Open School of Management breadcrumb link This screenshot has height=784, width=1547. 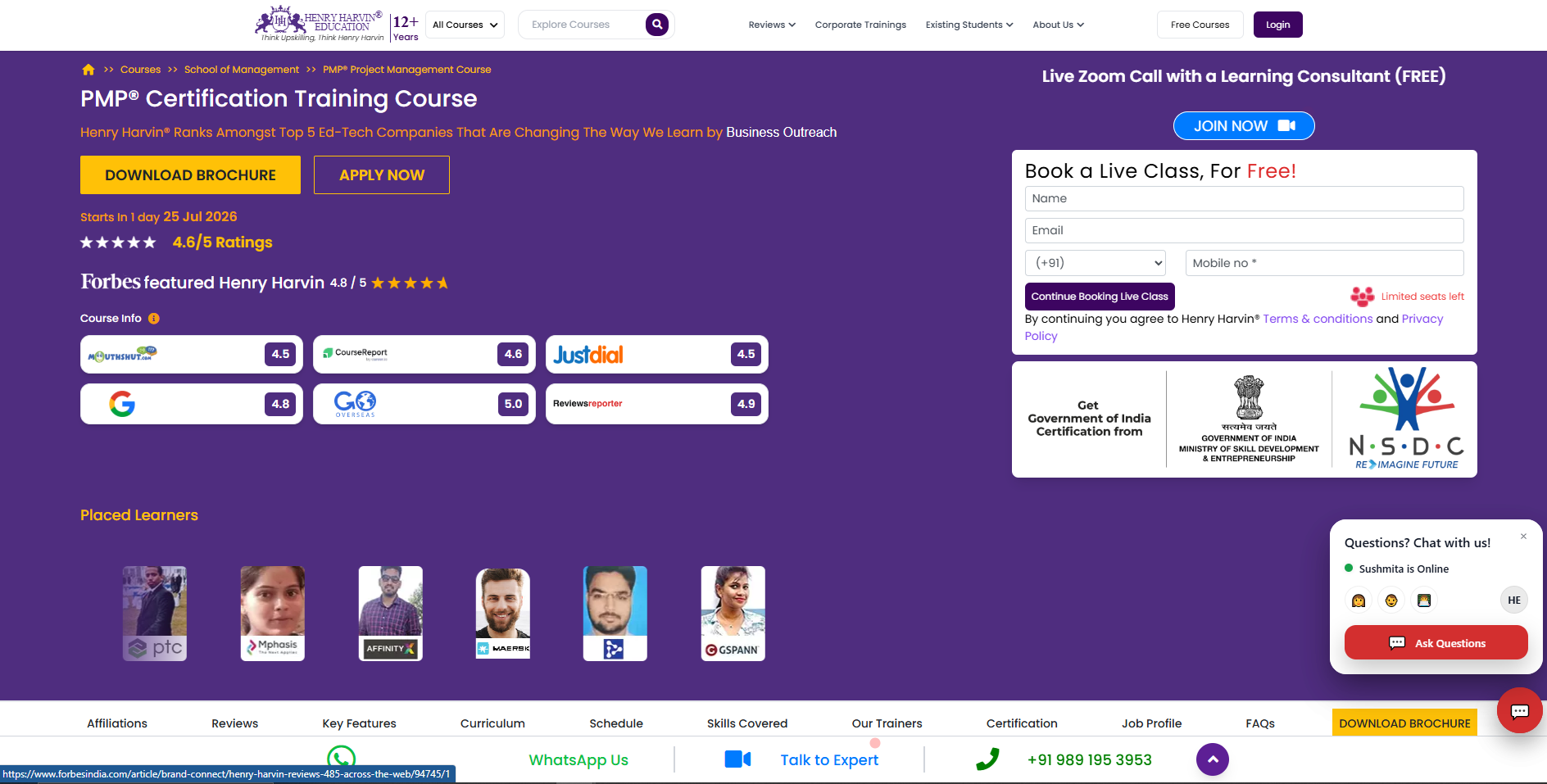pyautogui.click(x=242, y=70)
